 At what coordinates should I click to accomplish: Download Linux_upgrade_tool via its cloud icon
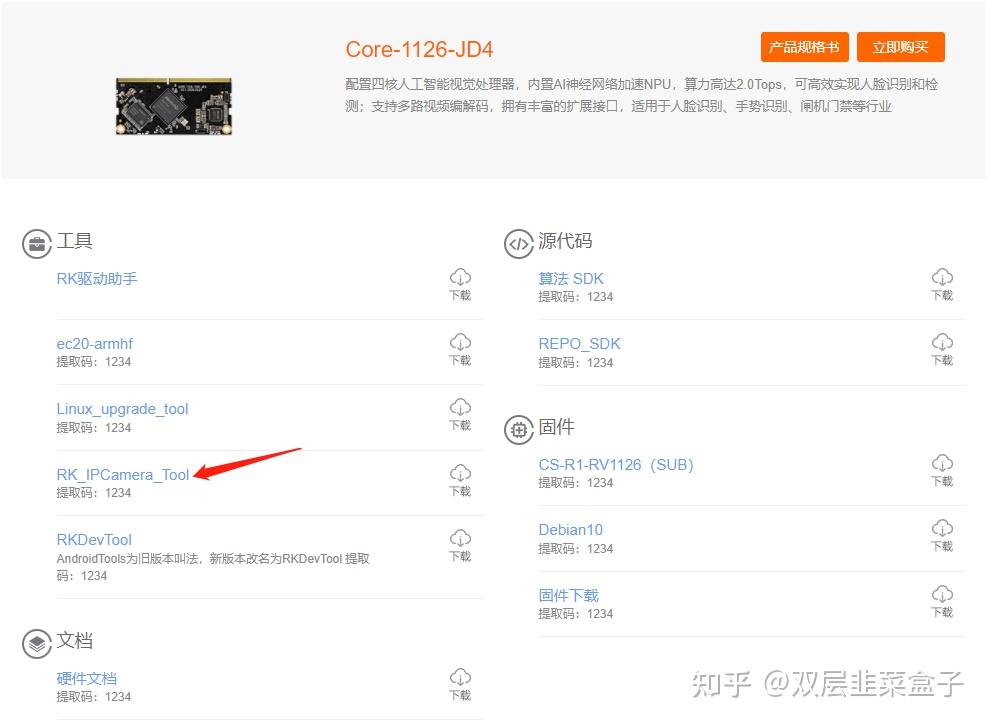(x=460, y=407)
